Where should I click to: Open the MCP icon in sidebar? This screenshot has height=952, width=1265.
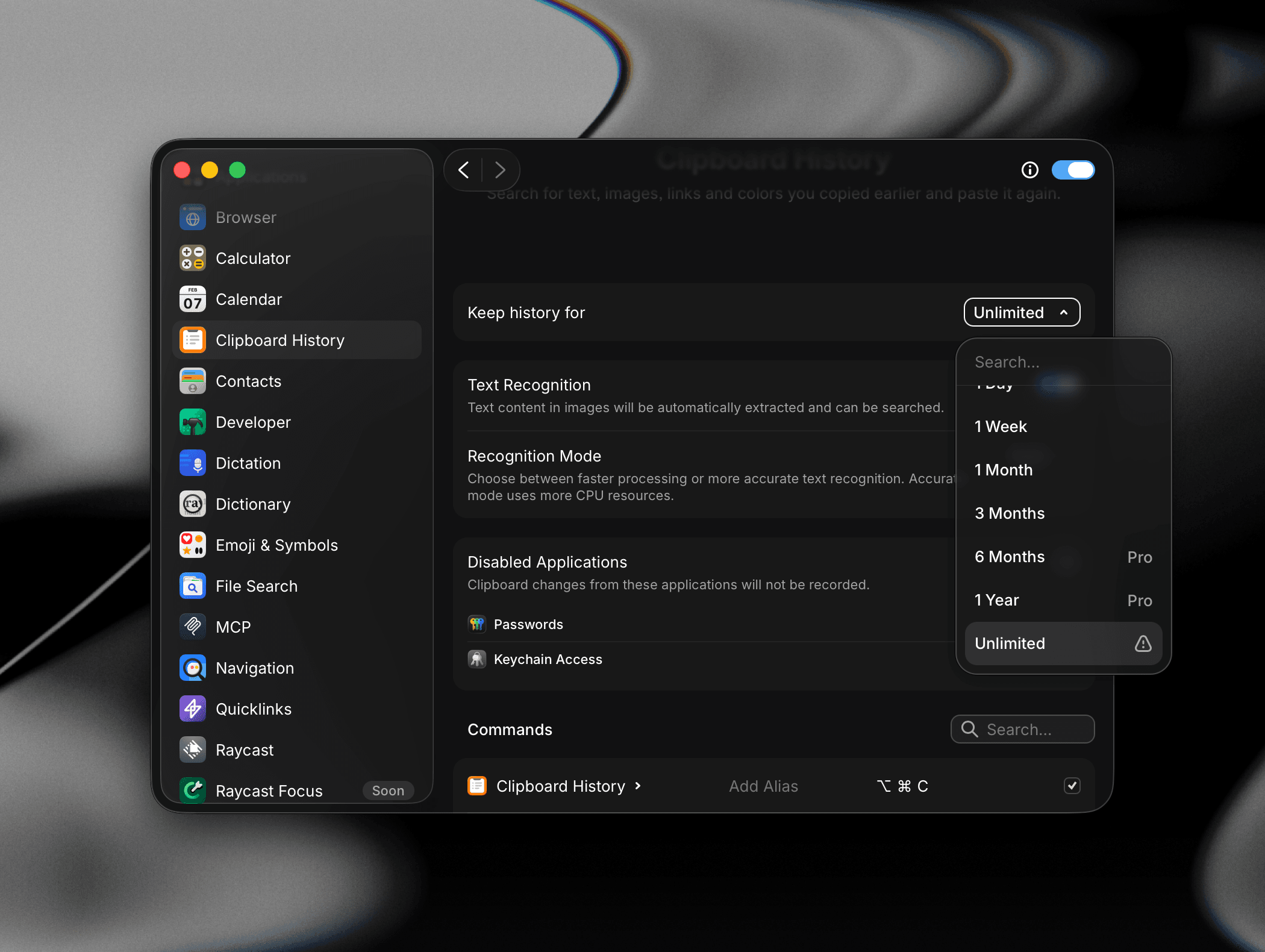tap(193, 627)
